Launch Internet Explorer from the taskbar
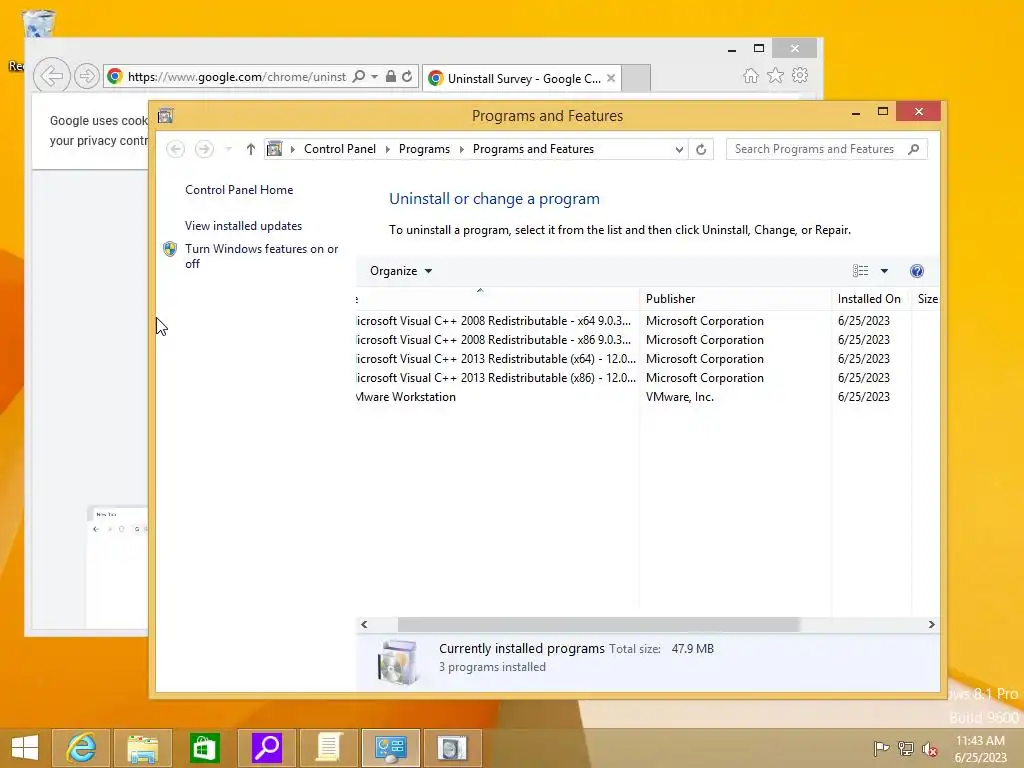Screen dimensions: 1024x768 tap(81, 748)
